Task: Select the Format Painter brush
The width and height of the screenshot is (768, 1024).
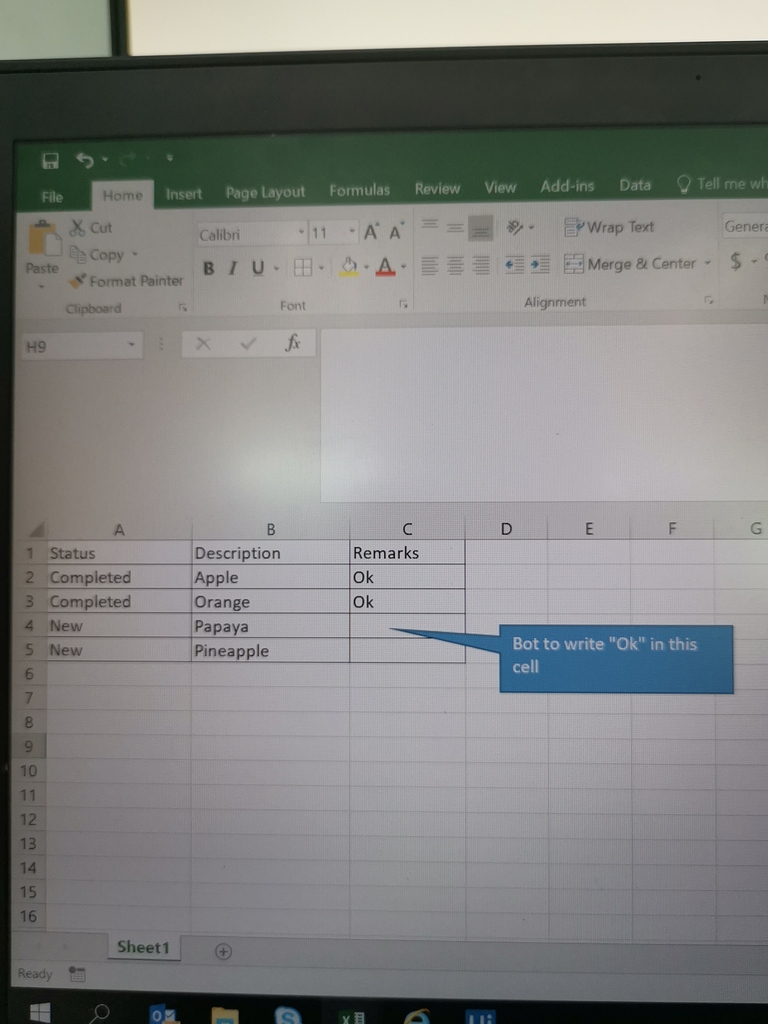Action: [78, 281]
